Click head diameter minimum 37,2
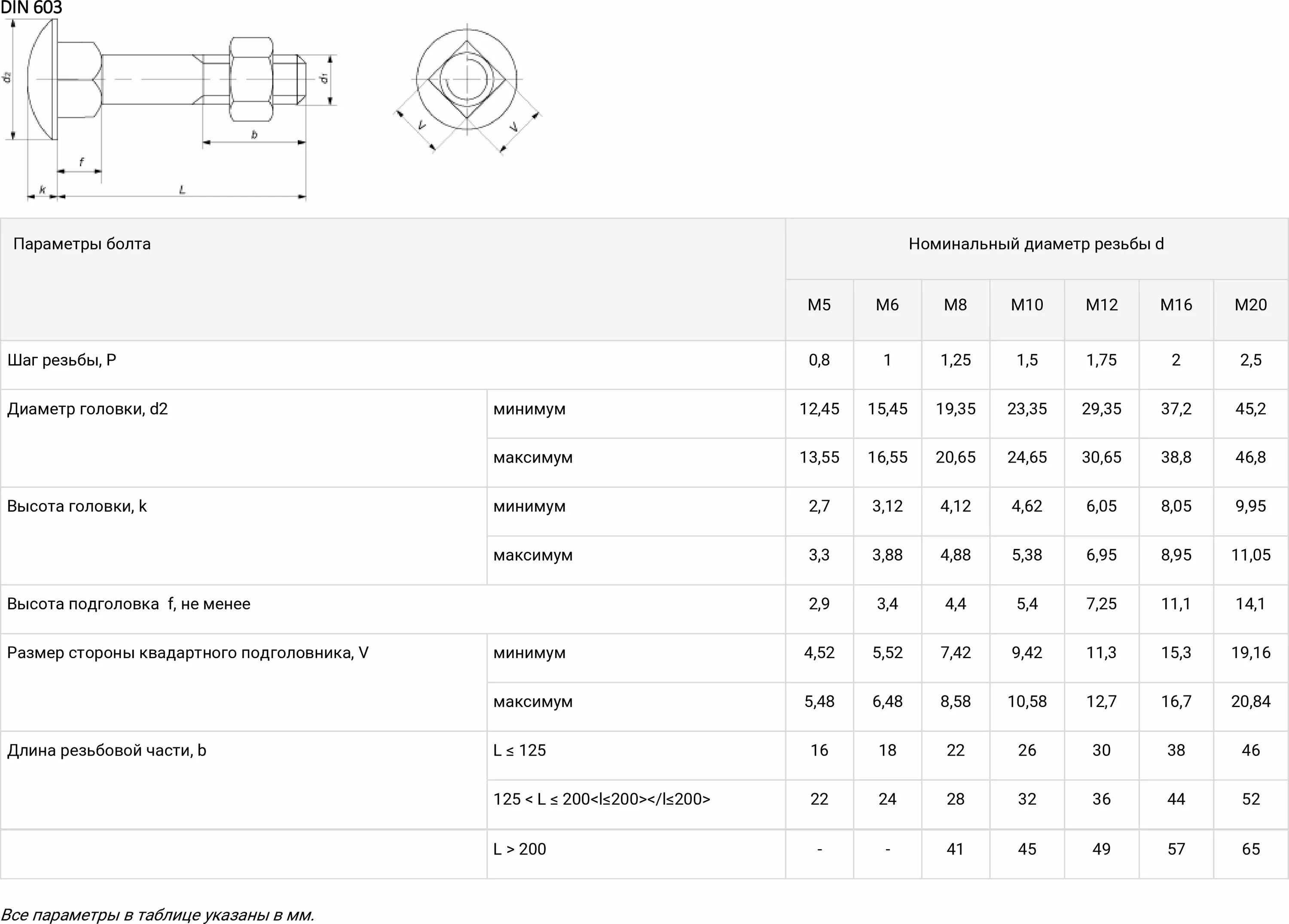This screenshot has width=1289, height=924. point(1176,409)
